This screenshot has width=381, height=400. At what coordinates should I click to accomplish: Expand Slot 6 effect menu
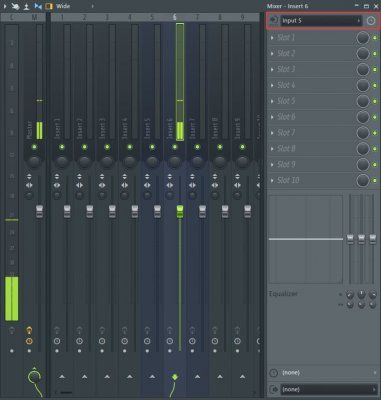[272, 117]
